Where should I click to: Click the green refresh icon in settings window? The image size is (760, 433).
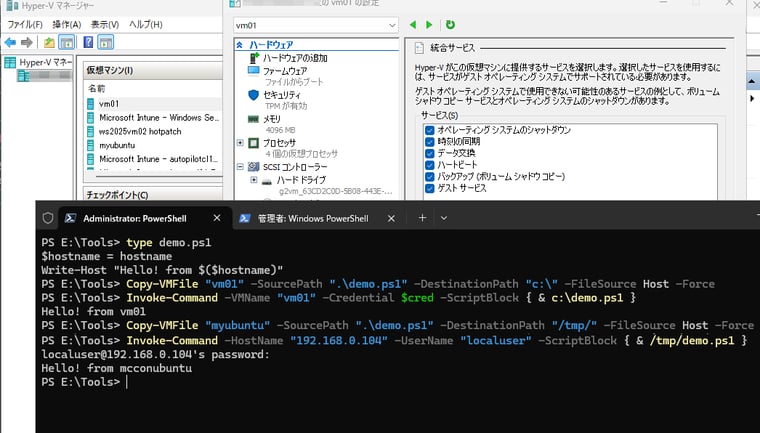[x=450, y=25]
